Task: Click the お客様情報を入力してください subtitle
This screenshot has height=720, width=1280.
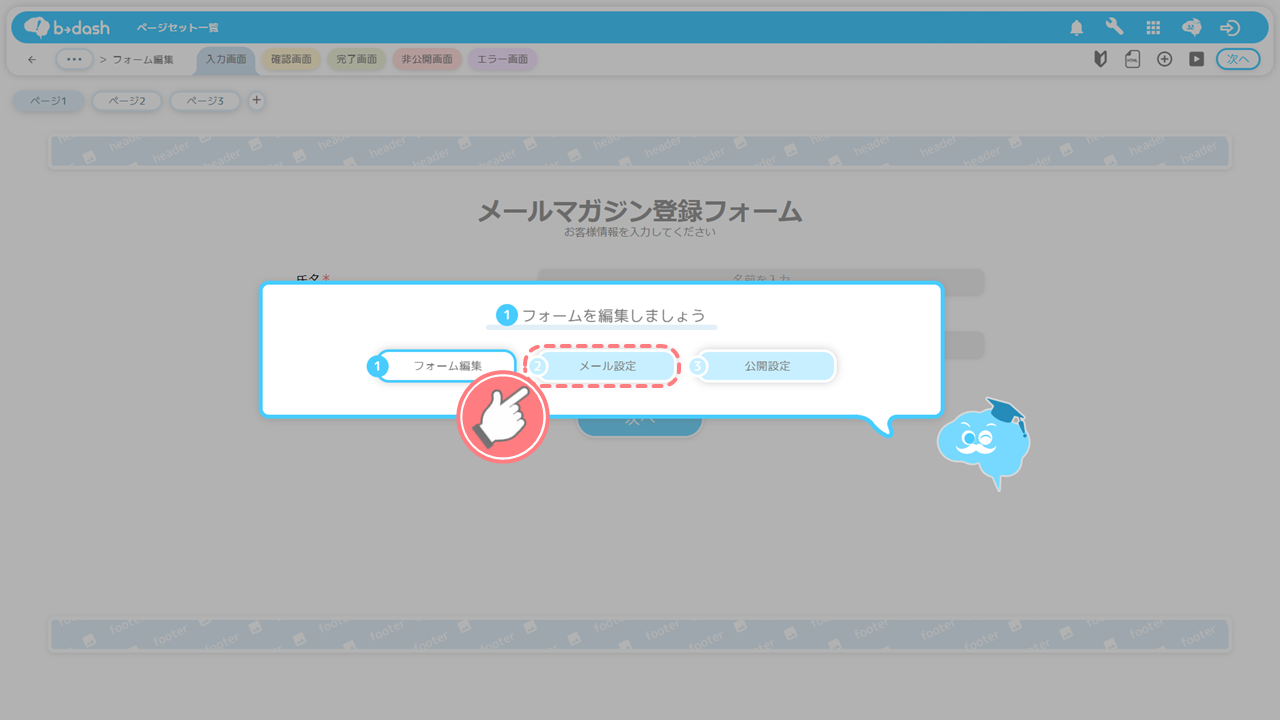Action: pos(640,232)
